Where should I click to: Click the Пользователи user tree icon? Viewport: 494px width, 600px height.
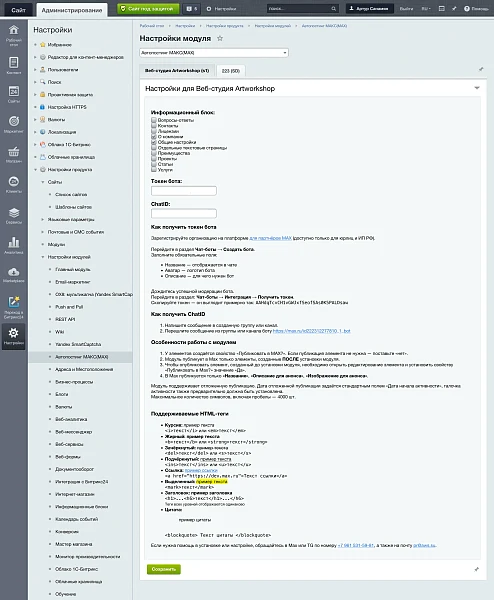coord(43,70)
